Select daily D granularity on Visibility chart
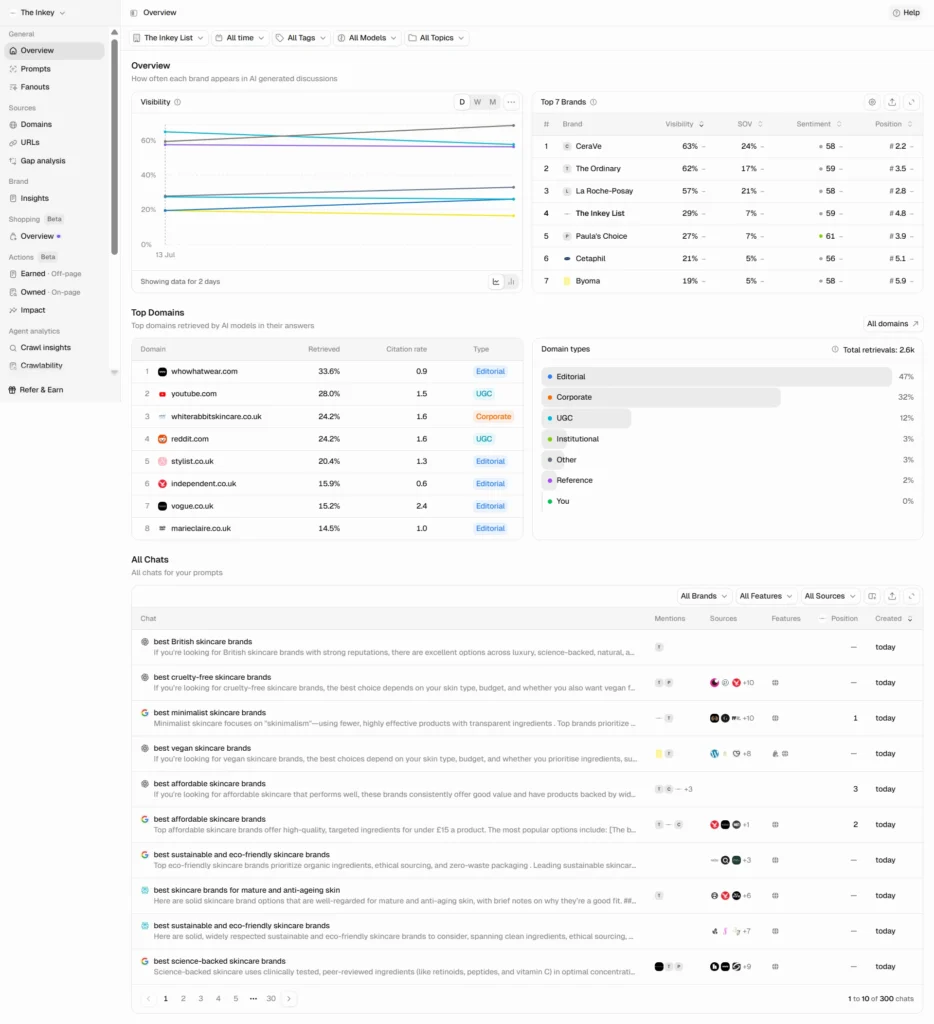 [462, 102]
